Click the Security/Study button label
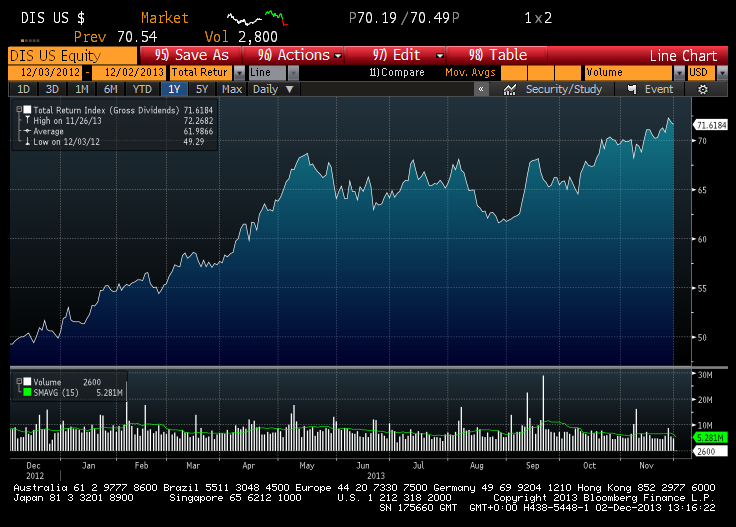 point(564,89)
